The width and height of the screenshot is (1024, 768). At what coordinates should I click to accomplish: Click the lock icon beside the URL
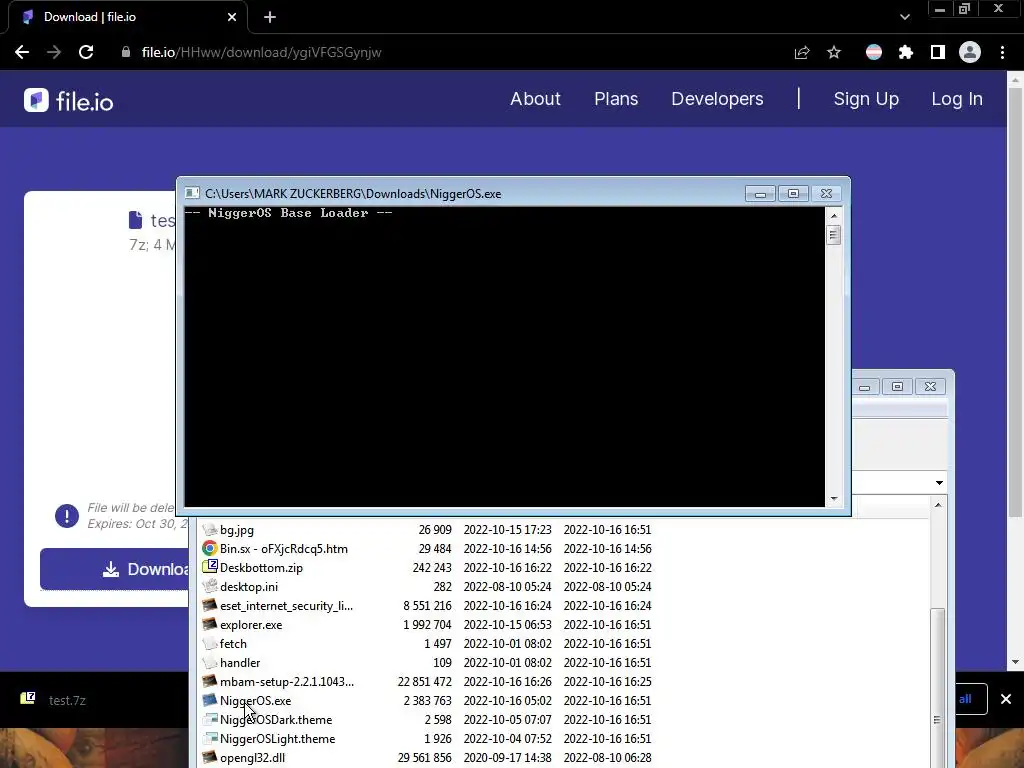point(126,52)
